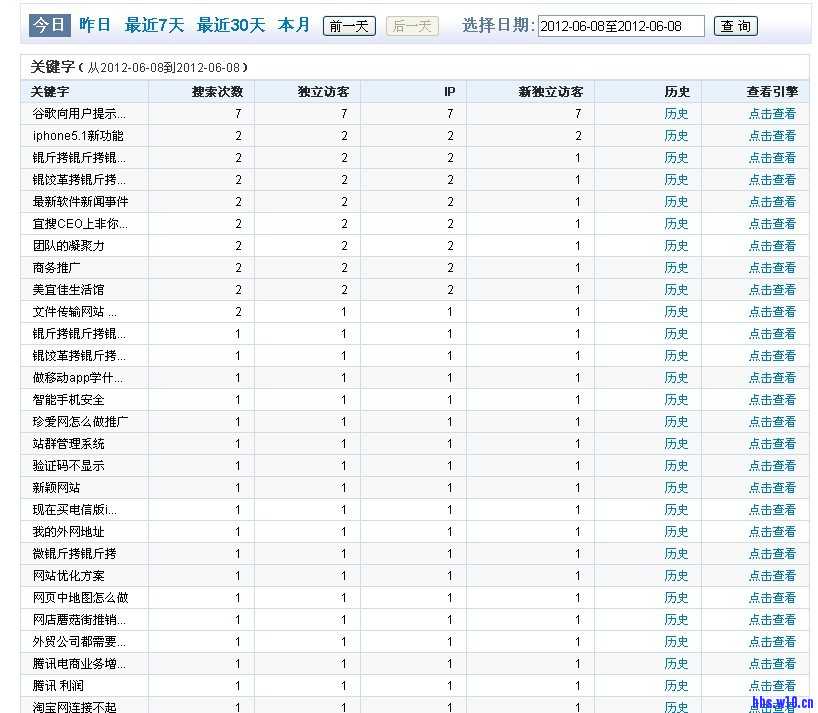The image size is (818, 713).
Task: Open 点击查看 for 智能手机安全
Action: 771,399
